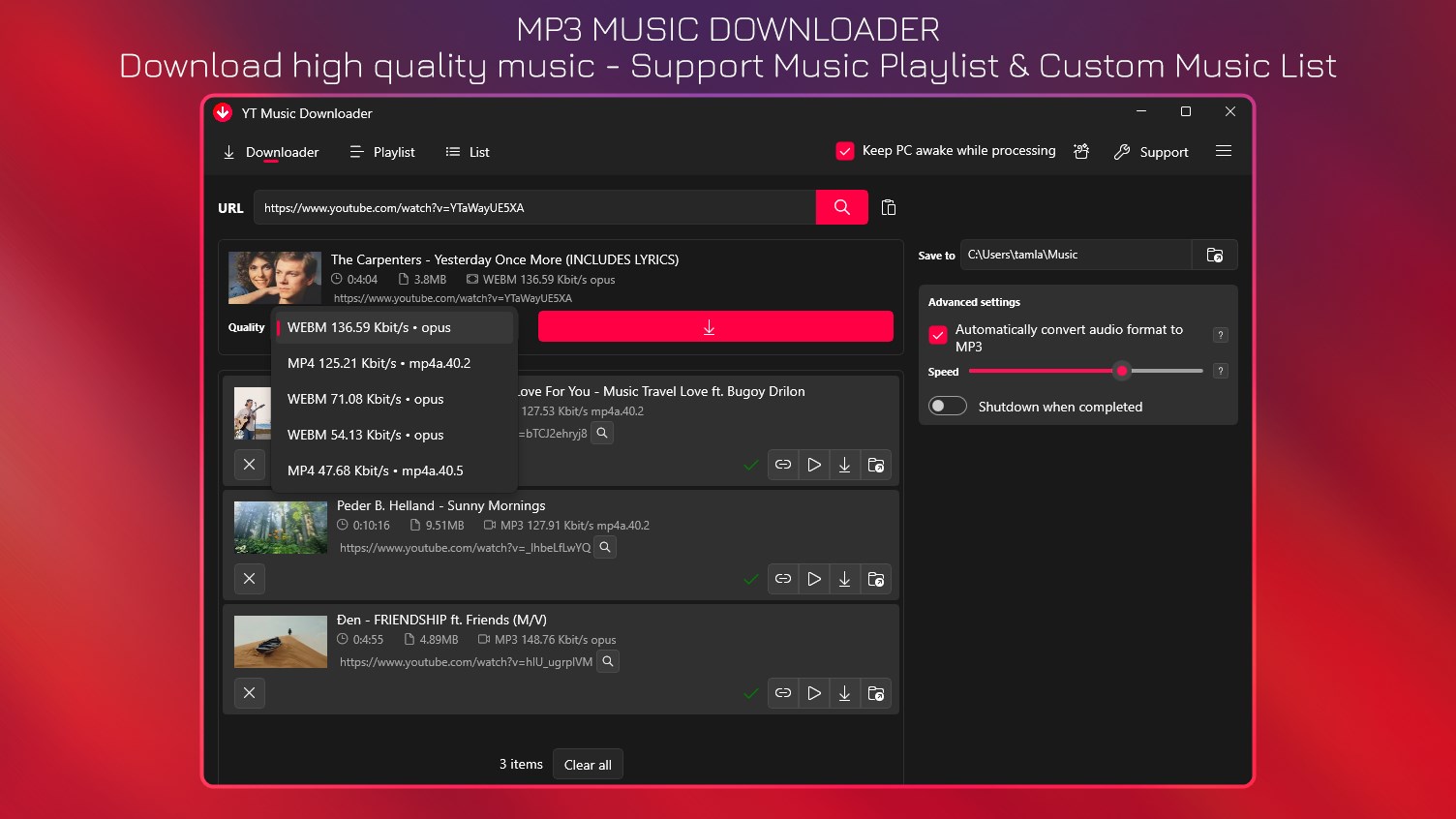This screenshot has width=1456, height=819.
Task: Click the magnifier icon beside the FRIENDSHIP URL
Action: pos(607,661)
